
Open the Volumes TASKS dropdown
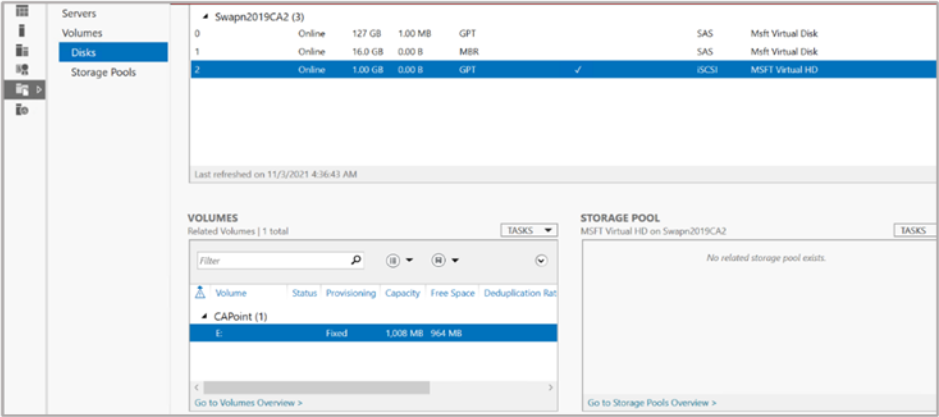(529, 230)
